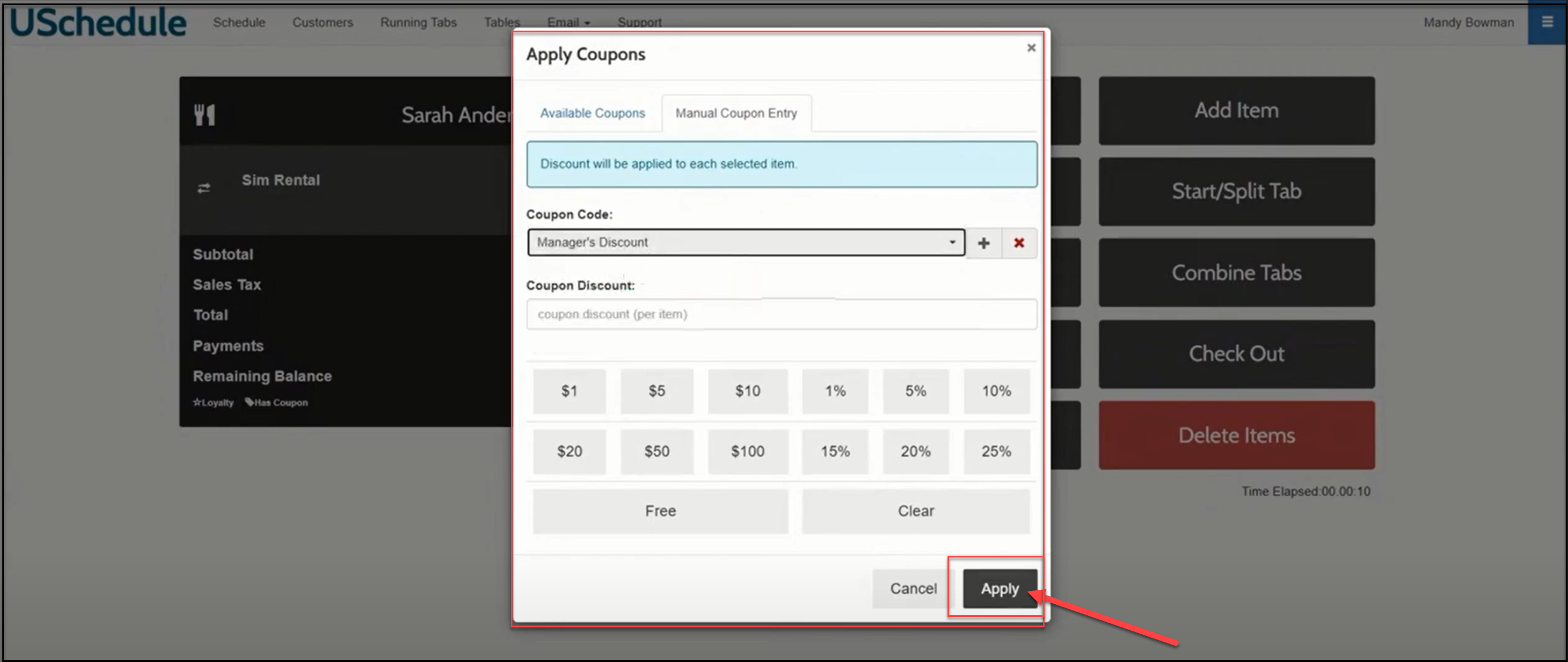
Task: Select the $50 discount preset
Action: [656, 452]
